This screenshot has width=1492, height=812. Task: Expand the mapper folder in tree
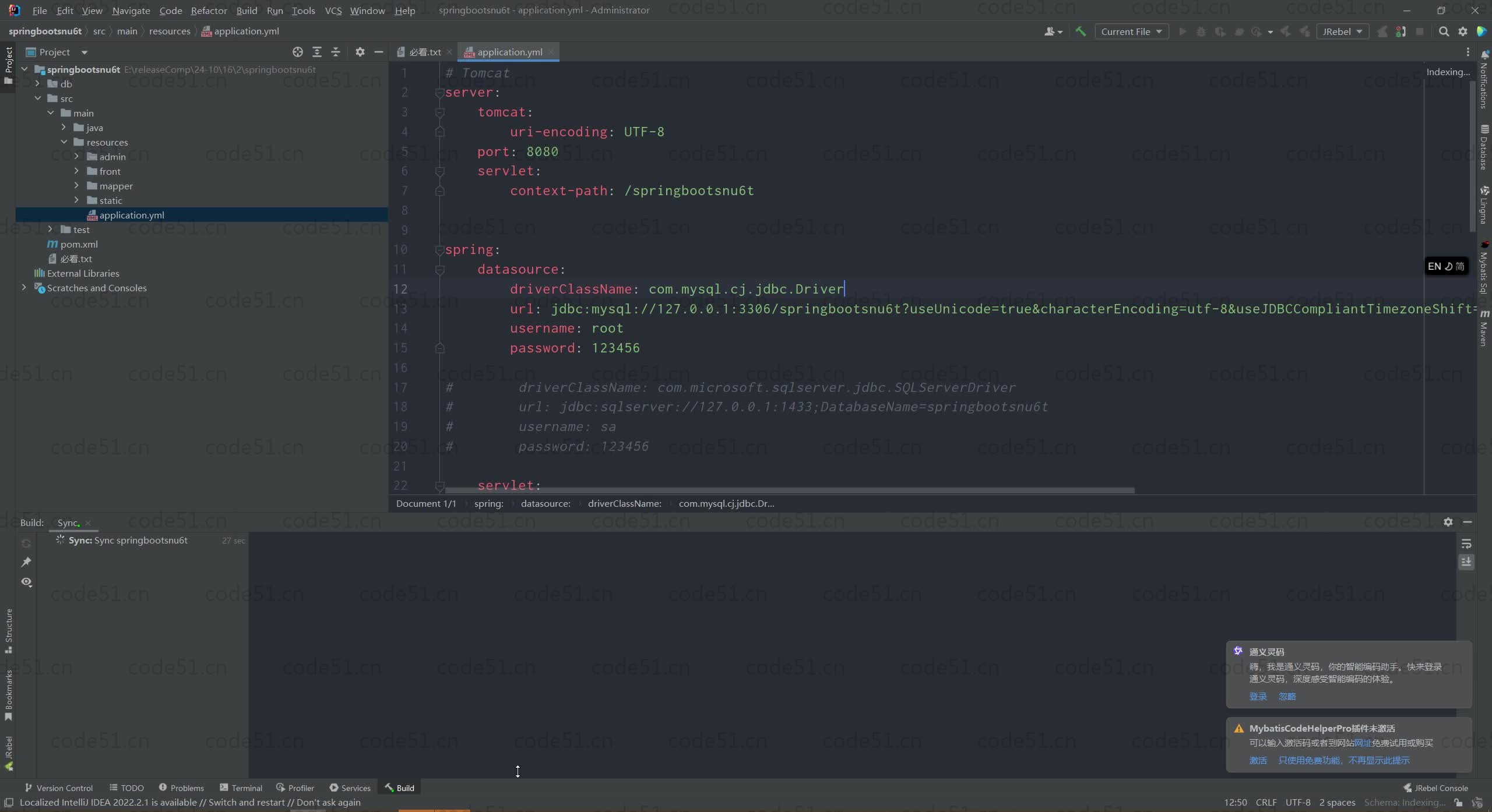(76, 186)
